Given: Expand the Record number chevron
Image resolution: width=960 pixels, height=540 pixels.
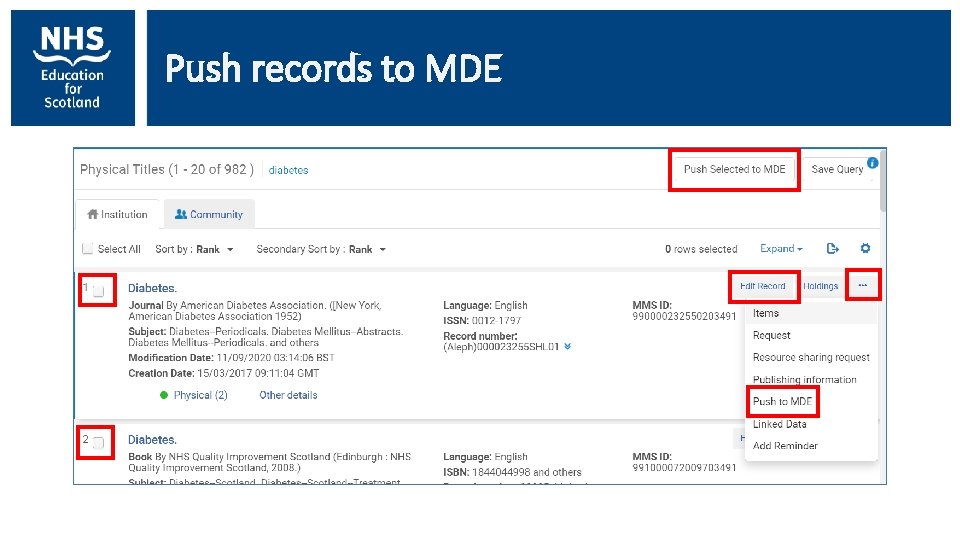Looking at the screenshot, I should pyautogui.click(x=568, y=347).
